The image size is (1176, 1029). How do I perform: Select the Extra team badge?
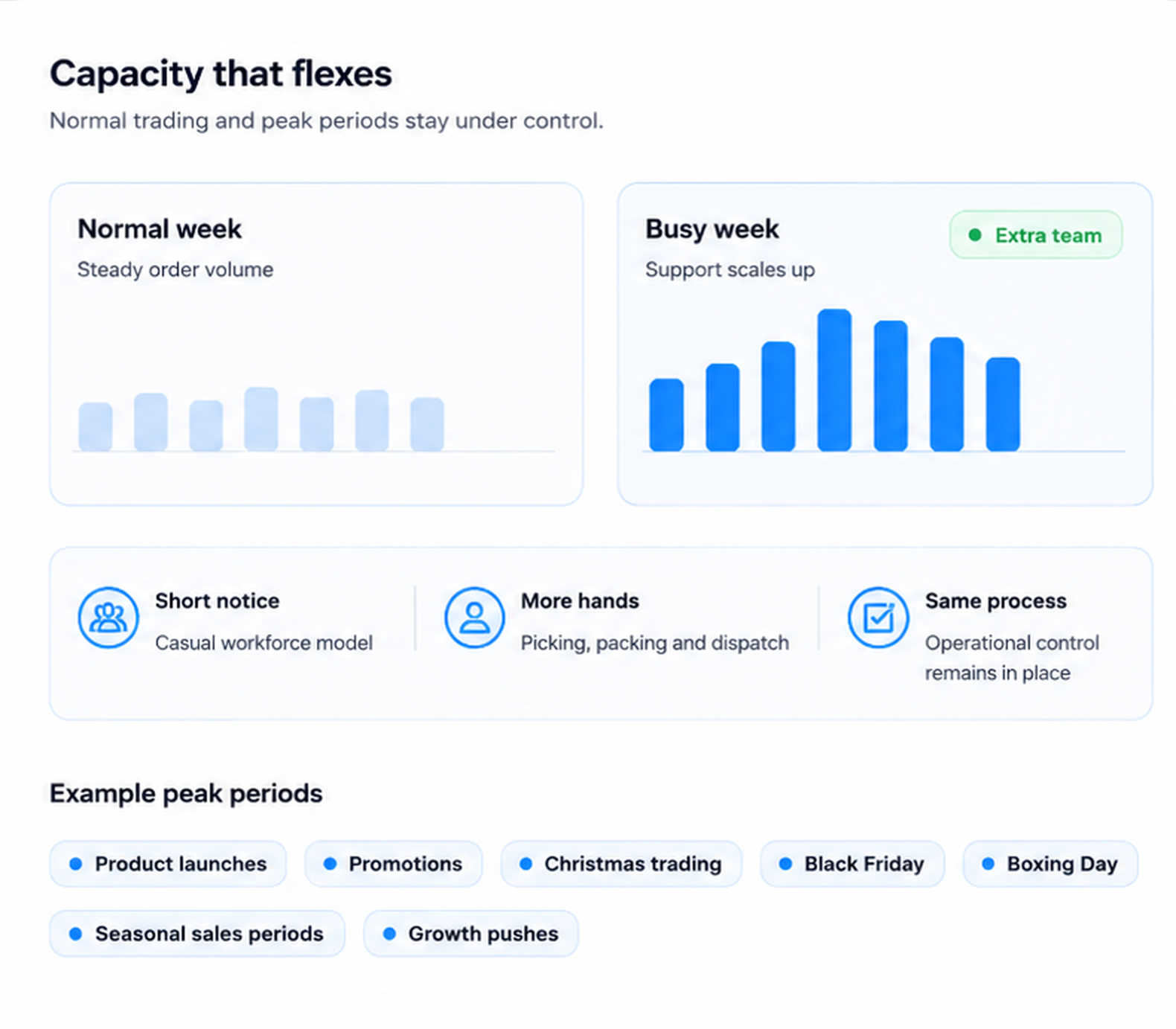(x=1036, y=235)
